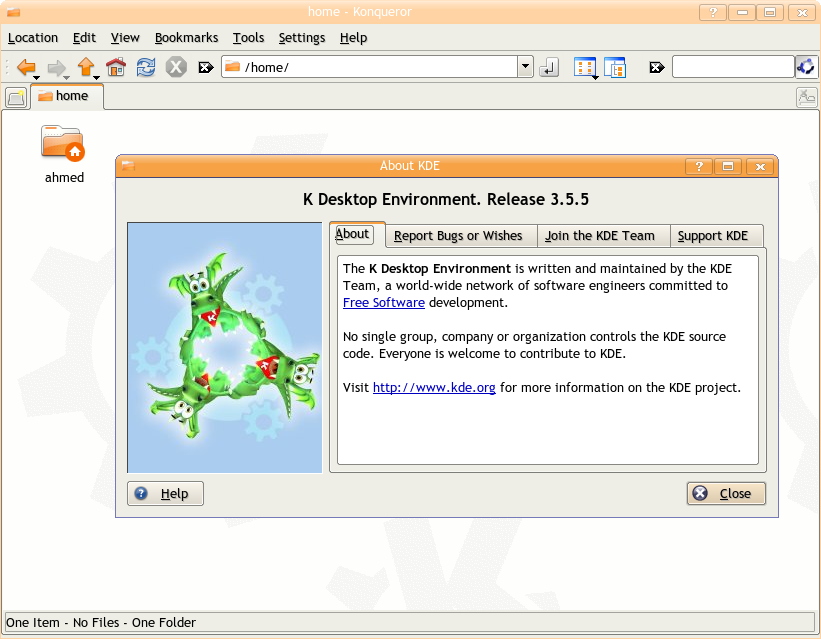Maximize the About KDE dialog
Image resolution: width=821 pixels, height=639 pixels.
[728, 167]
